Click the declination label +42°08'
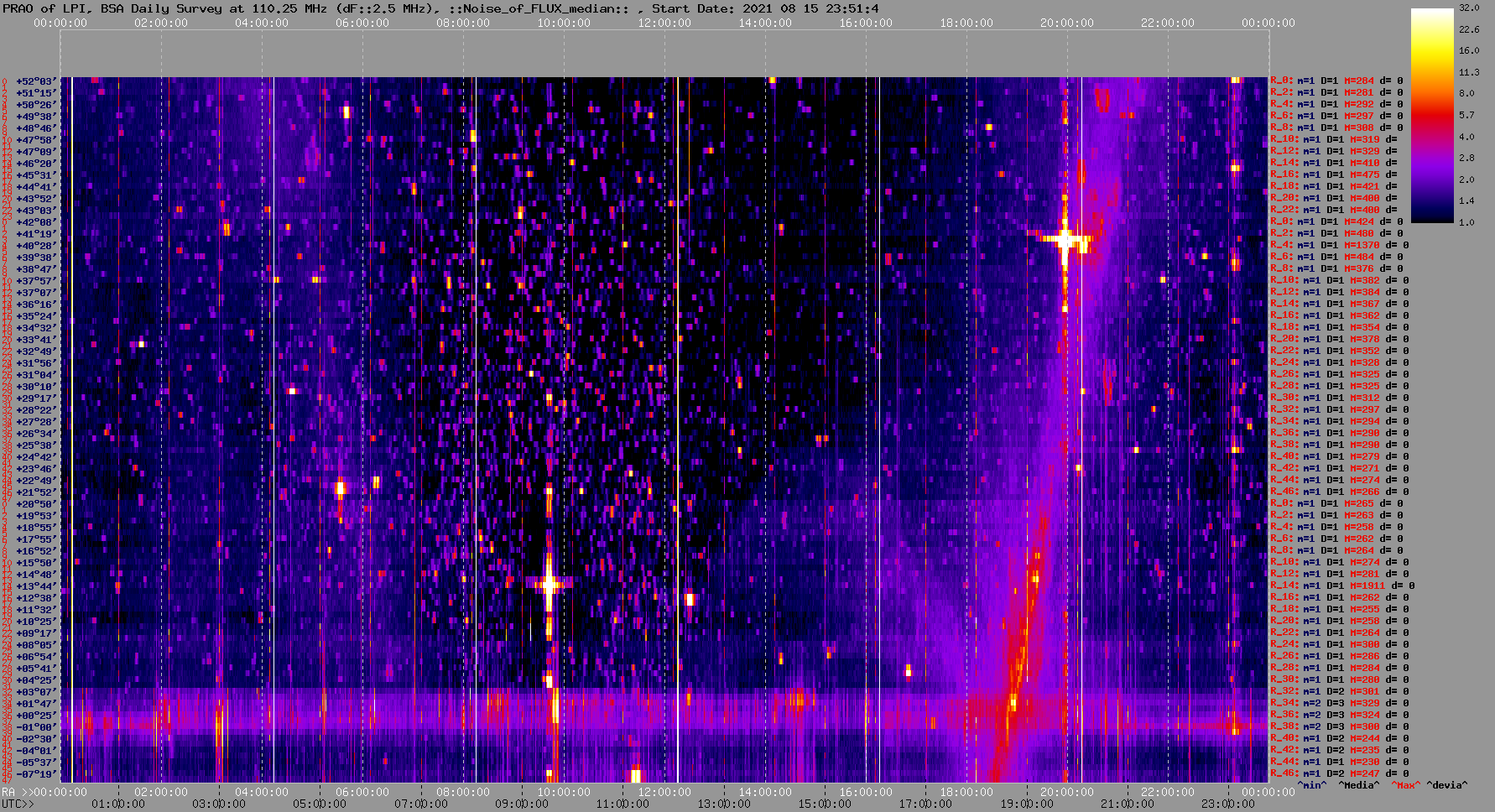The width and height of the screenshot is (1495, 812). [36, 222]
